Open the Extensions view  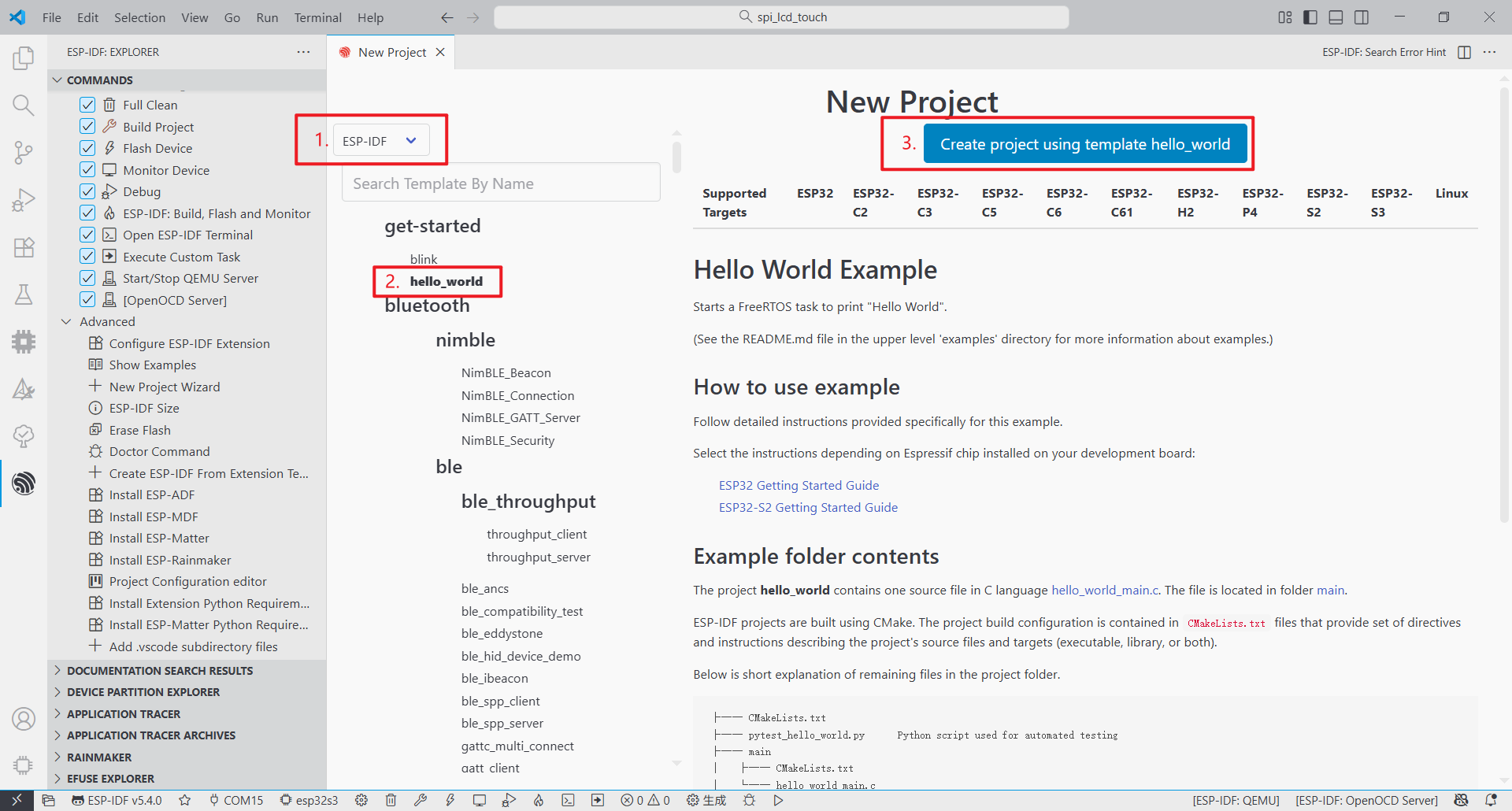(x=24, y=247)
